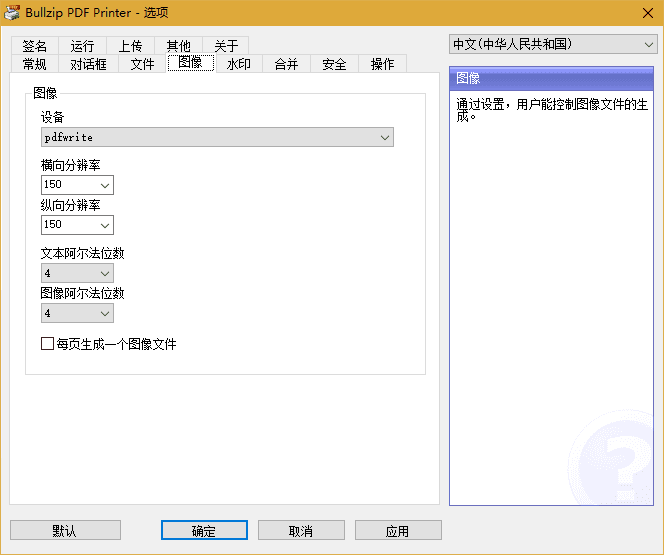This screenshot has height=555, width=664.
Task: Open the language dropdown 中文(中华人民共和国)
Action: pos(553,44)
